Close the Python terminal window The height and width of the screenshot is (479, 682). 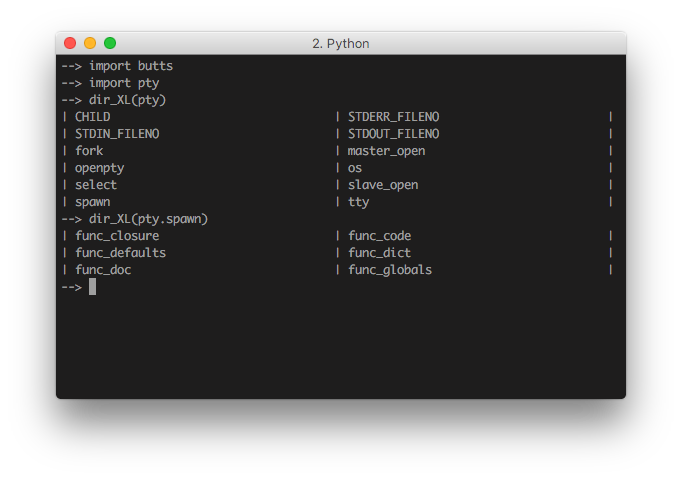click(70, 43)
